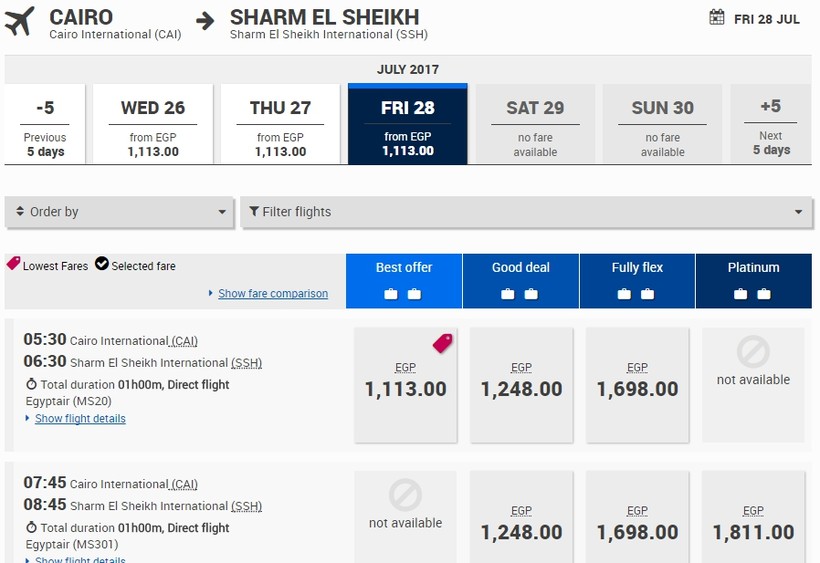The height and width of the screenshot is (563, 820).
Task: Go to the Previous 5 days
Action: coord(45,124)
